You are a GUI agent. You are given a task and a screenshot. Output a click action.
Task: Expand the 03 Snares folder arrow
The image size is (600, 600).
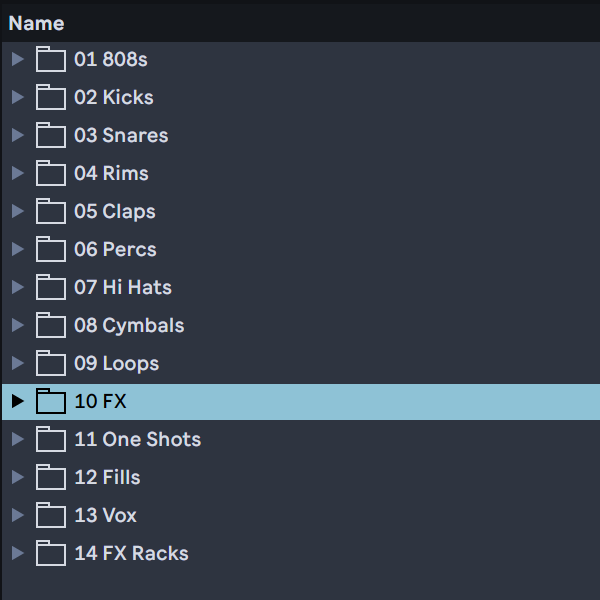pyautogui.click(x=17, y=135)
